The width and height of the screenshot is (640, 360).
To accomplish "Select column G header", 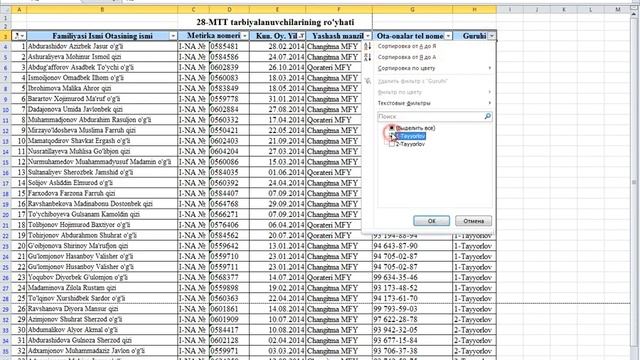I will [x=412, y=9].
